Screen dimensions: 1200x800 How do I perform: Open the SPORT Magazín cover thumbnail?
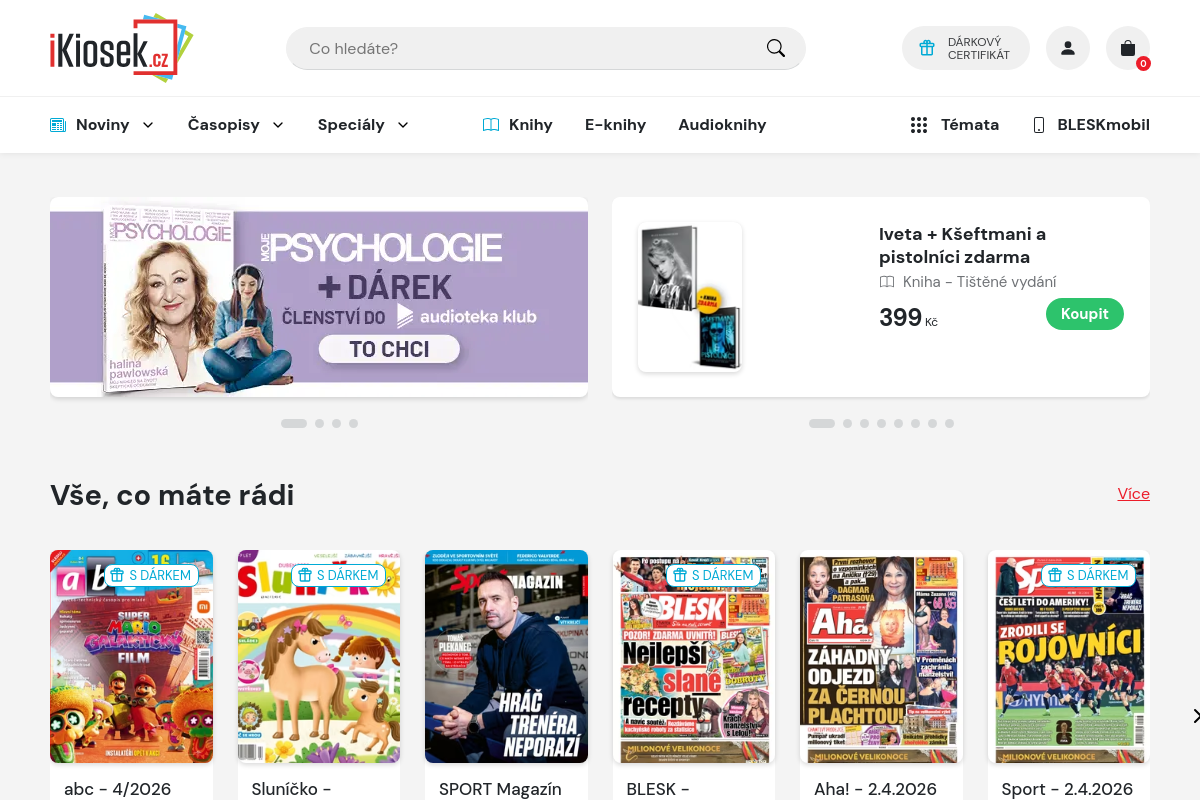click(506, 656)
